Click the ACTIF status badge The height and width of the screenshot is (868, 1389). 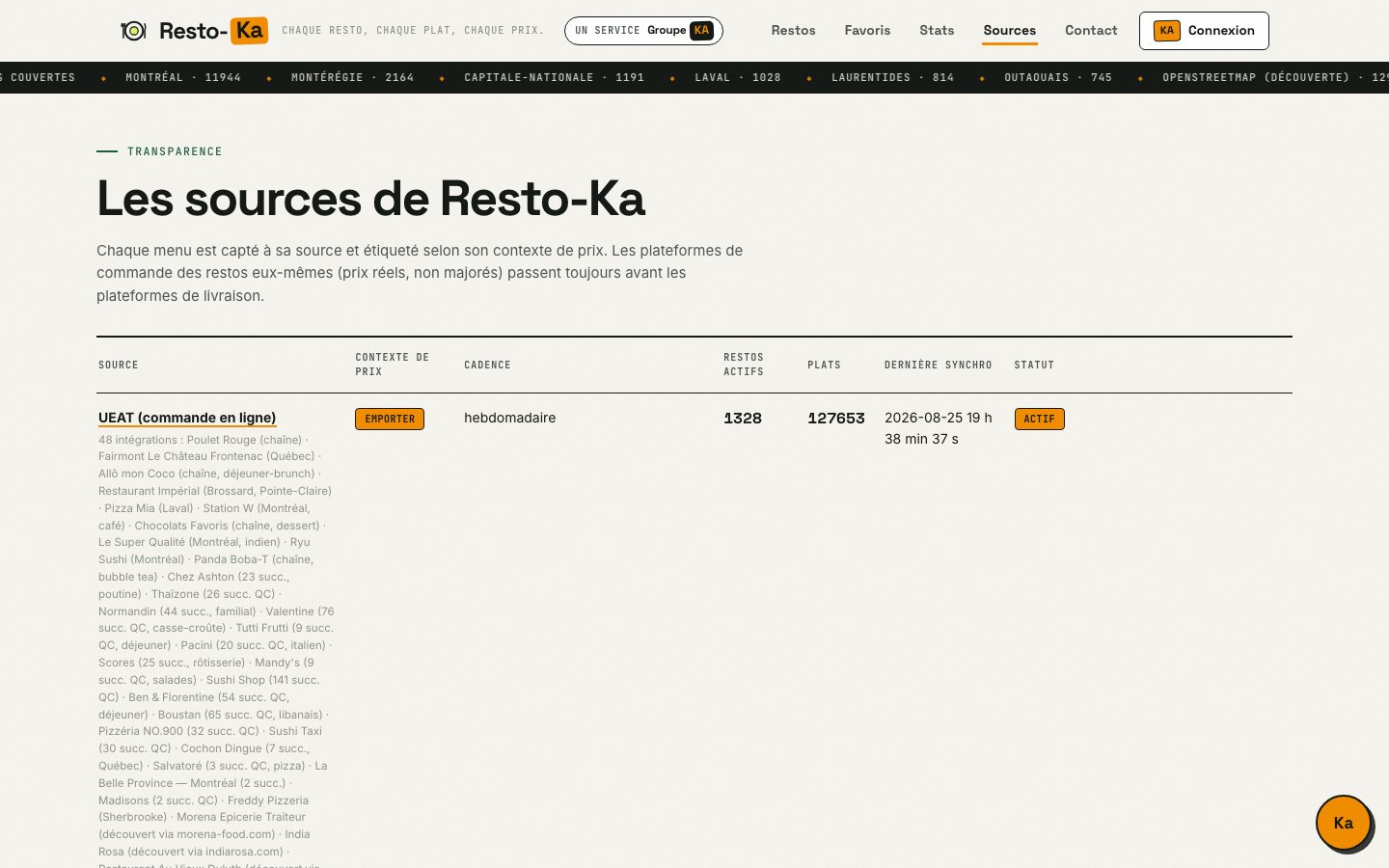click(x=1039, y=419)
